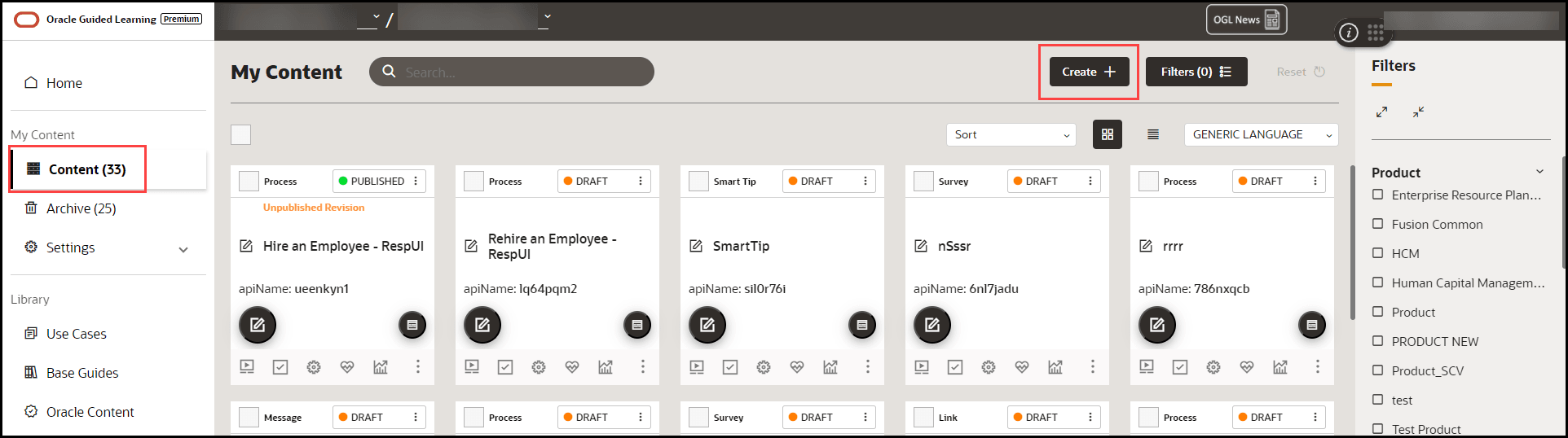Open editor for nSssr survey
1568x438 pixels.
(932, 325)
